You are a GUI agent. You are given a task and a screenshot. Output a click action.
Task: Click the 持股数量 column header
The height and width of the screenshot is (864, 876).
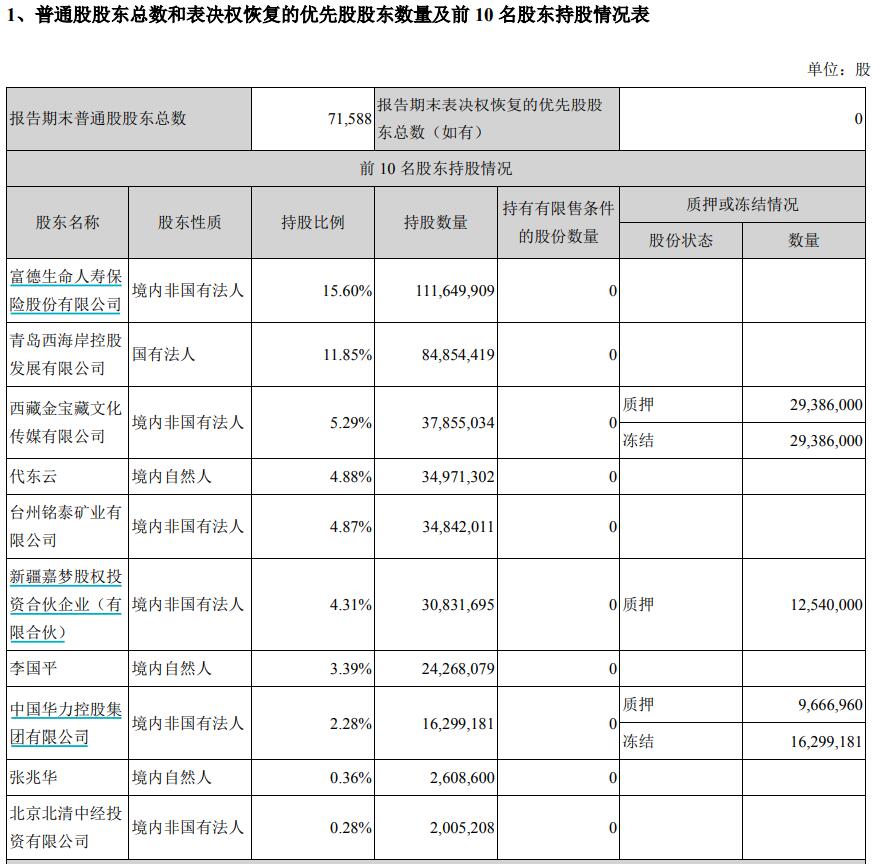(435, 222)
